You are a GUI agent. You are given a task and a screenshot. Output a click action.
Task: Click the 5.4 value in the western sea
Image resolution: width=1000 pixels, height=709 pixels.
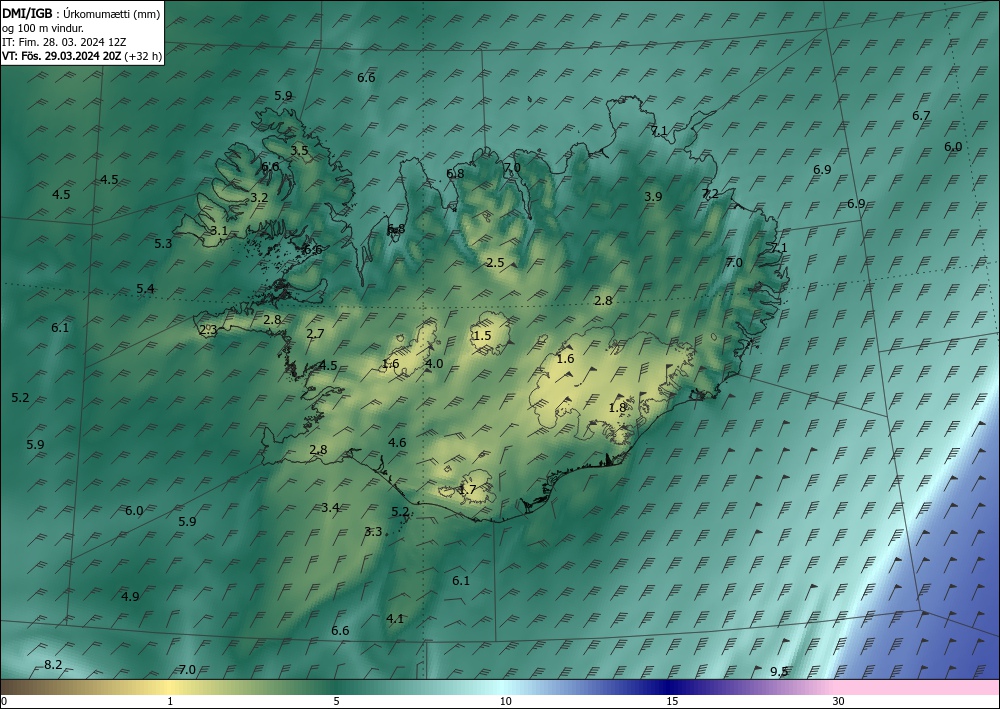pyautogui.click(x=145, y=289)
